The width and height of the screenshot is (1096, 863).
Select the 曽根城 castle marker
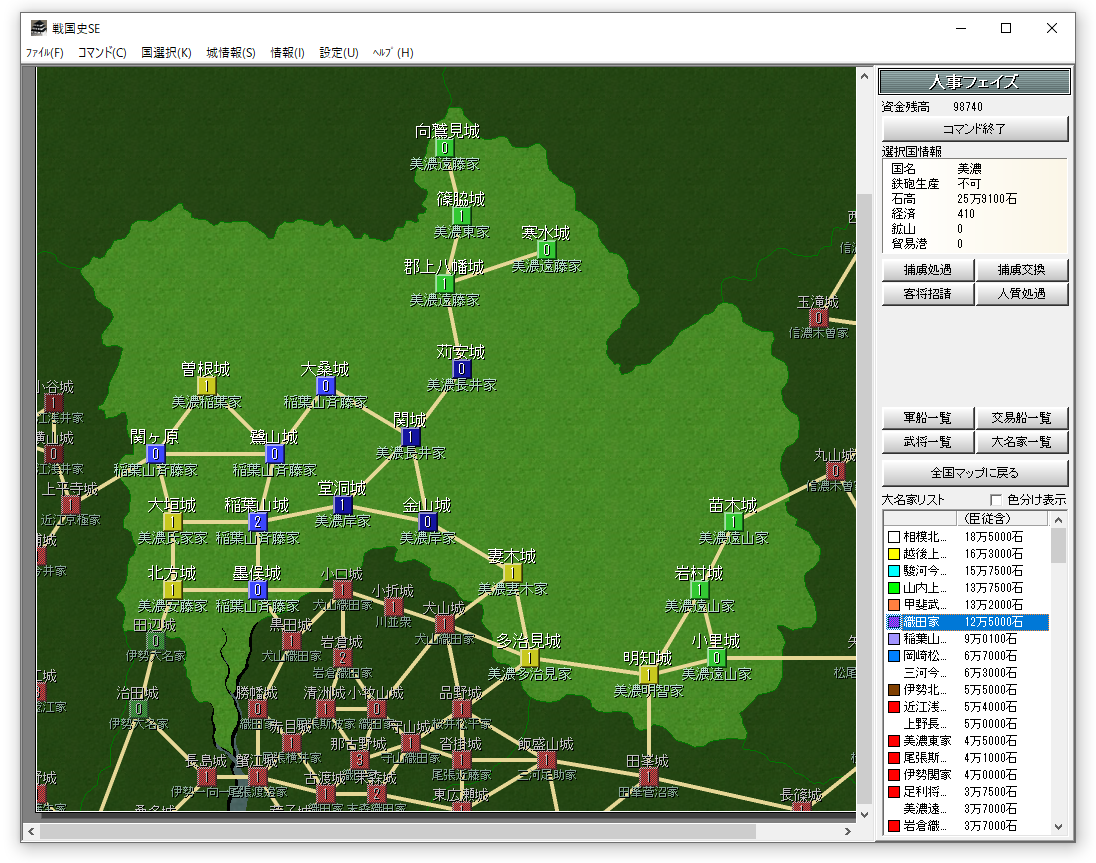206,385
